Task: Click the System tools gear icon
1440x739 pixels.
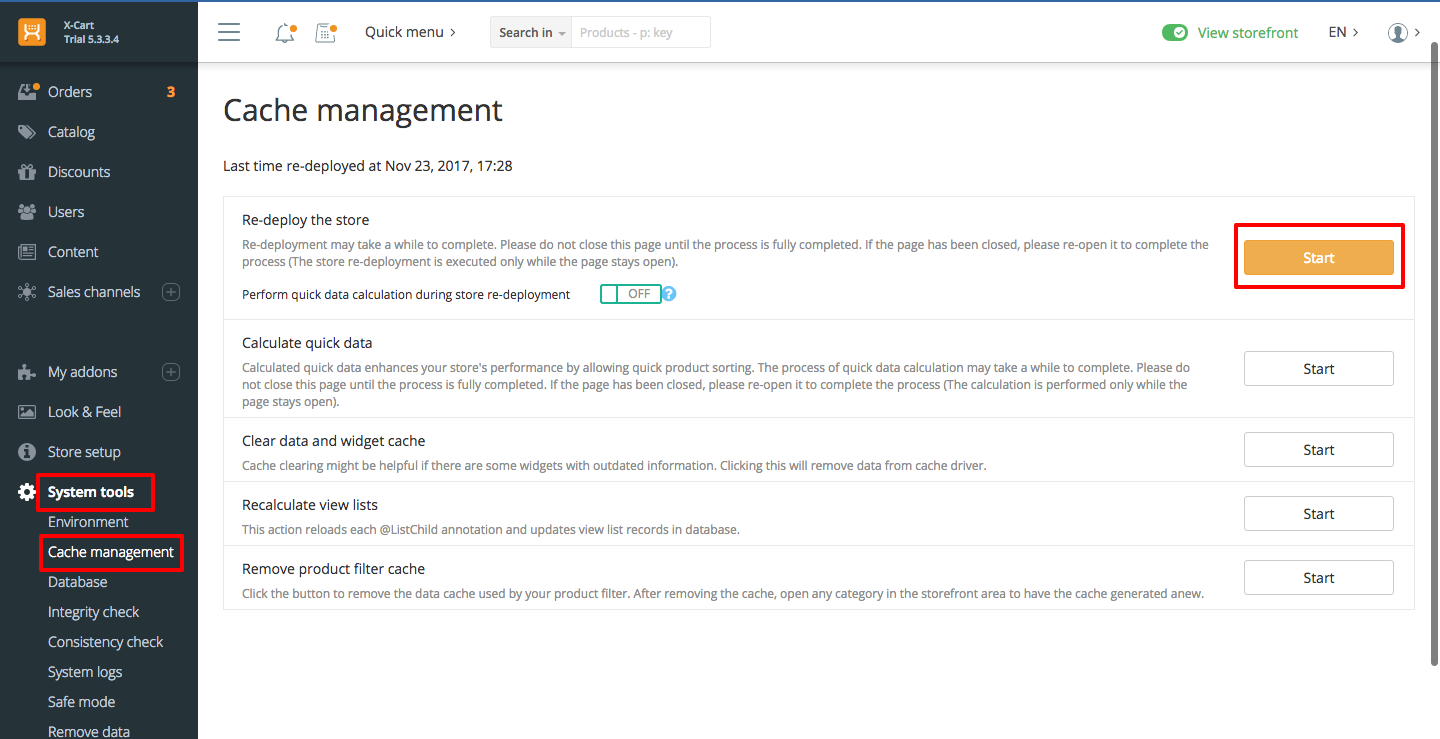Action: tap(27, 492)
